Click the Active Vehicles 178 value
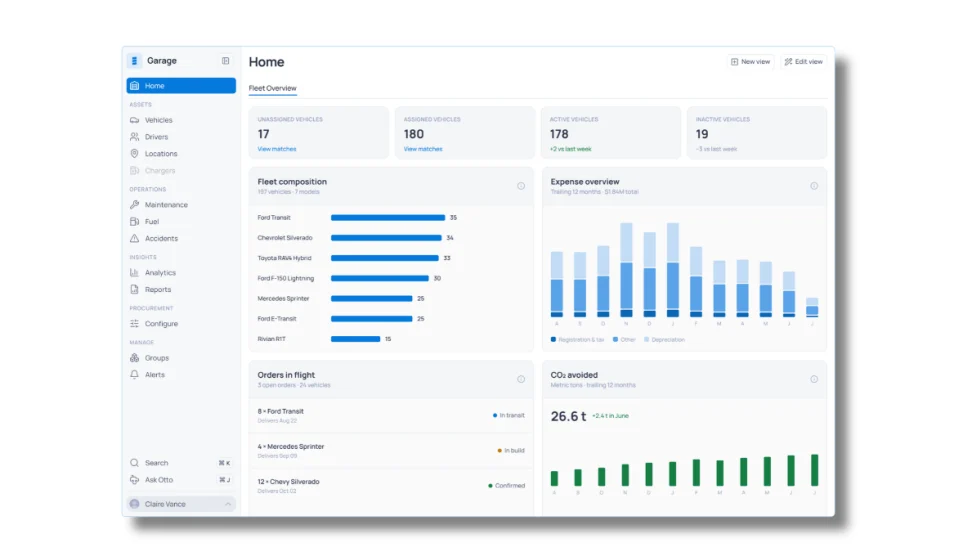980x552 pixels. coord(559,134)
